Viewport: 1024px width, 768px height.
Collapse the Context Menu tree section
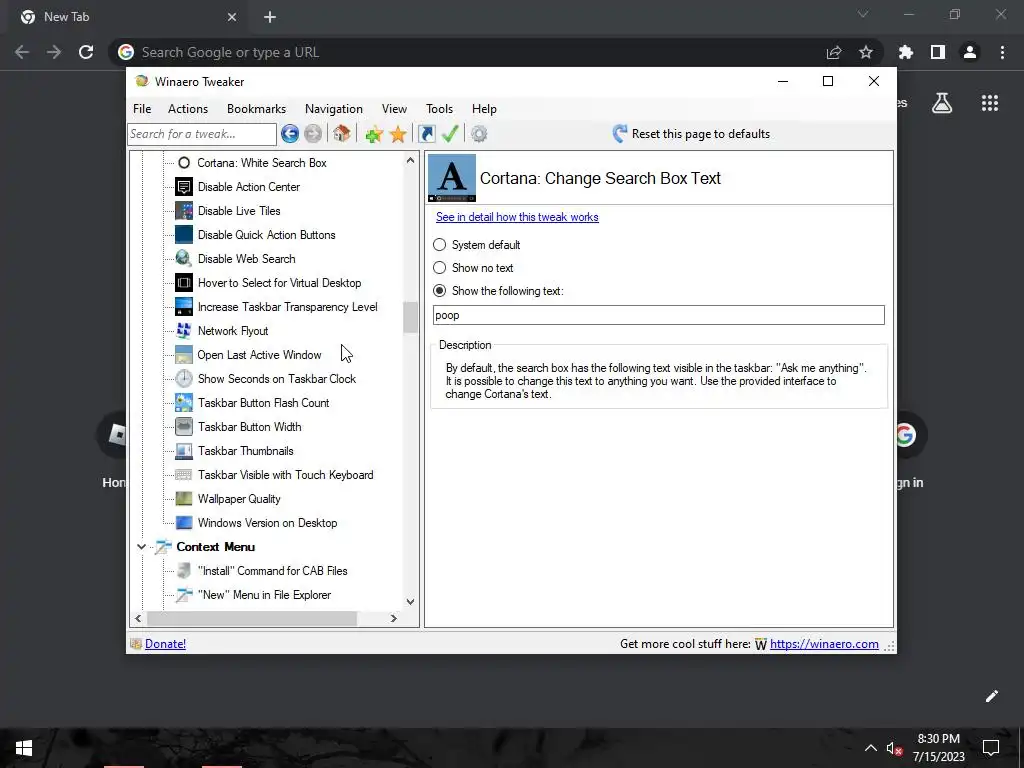coord(141,547)
